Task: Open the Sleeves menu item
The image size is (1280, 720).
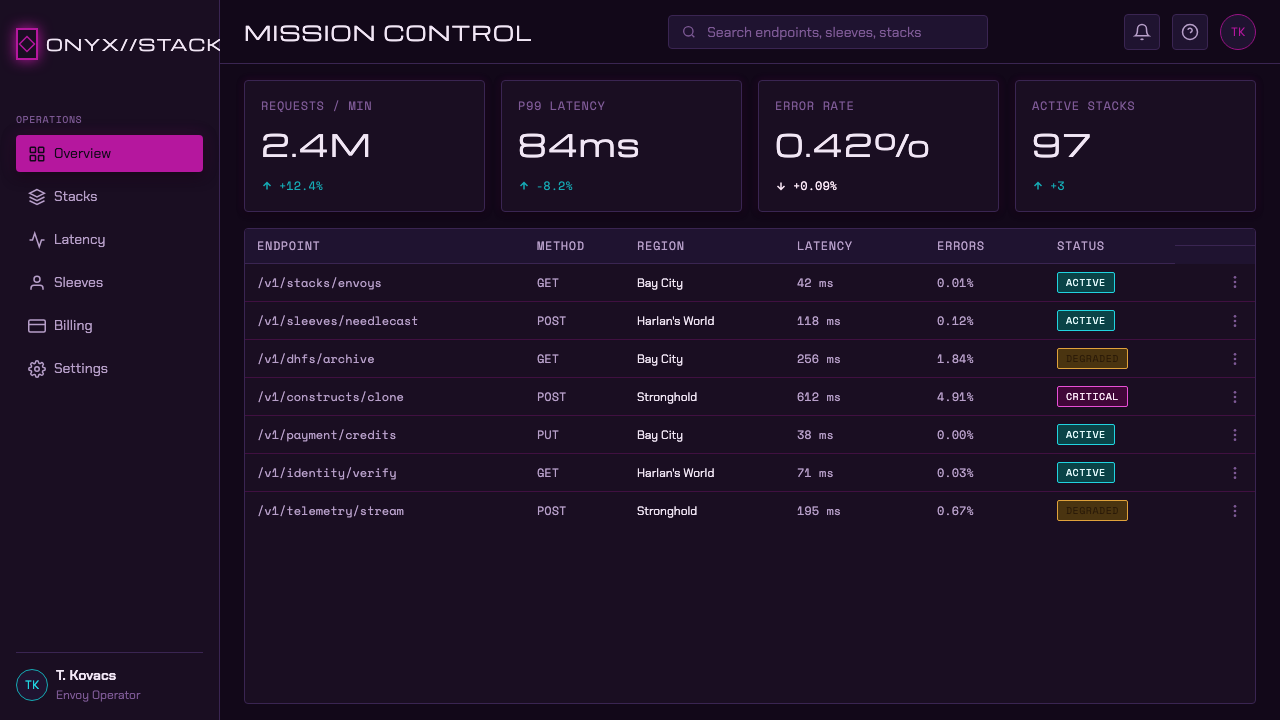Action: (109, 283)
